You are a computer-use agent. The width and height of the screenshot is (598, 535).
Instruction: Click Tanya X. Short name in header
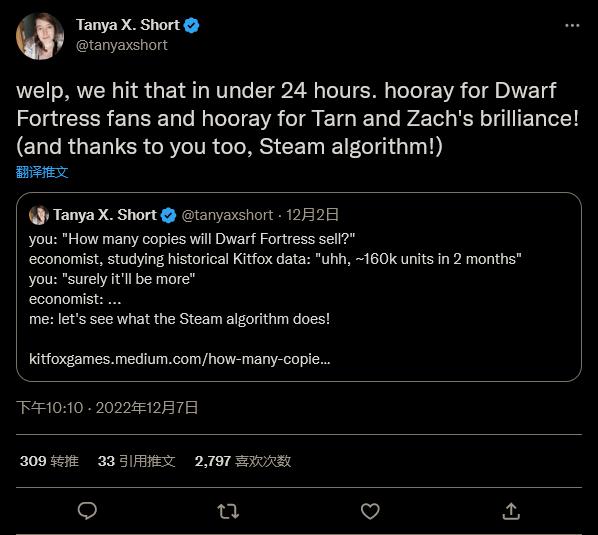(128, 25)
